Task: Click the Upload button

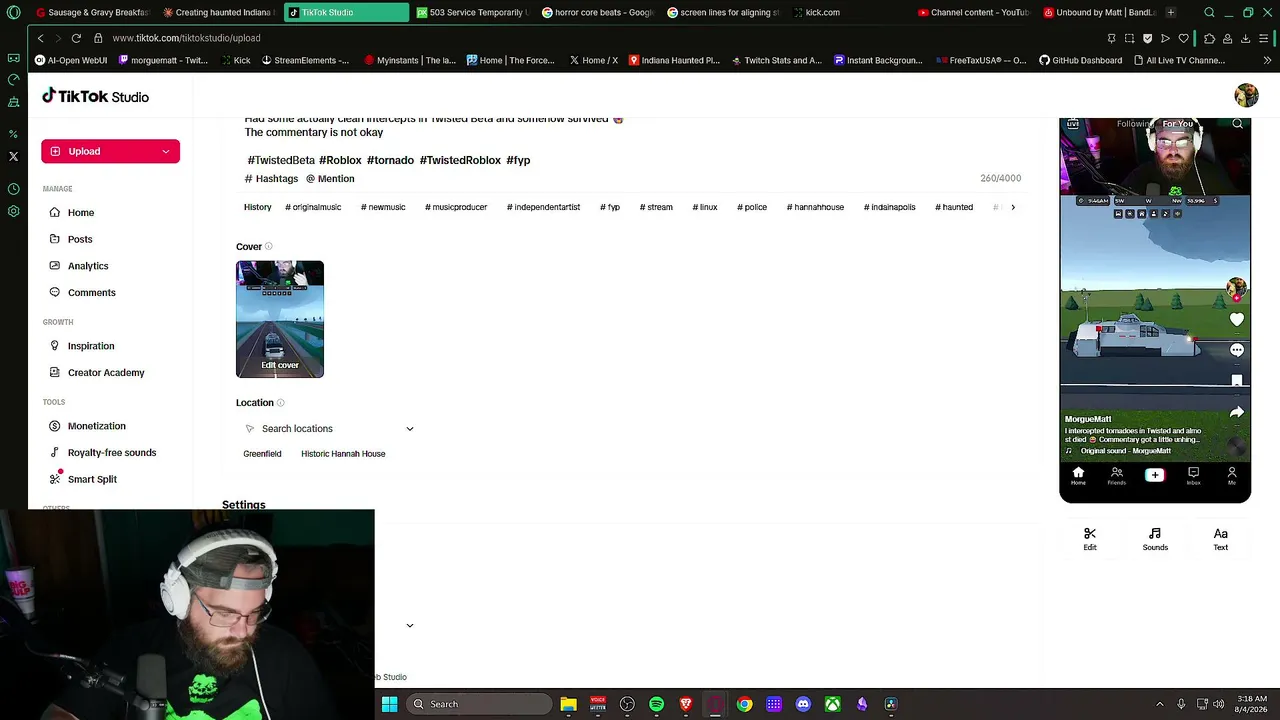Action: pos(110,151)
